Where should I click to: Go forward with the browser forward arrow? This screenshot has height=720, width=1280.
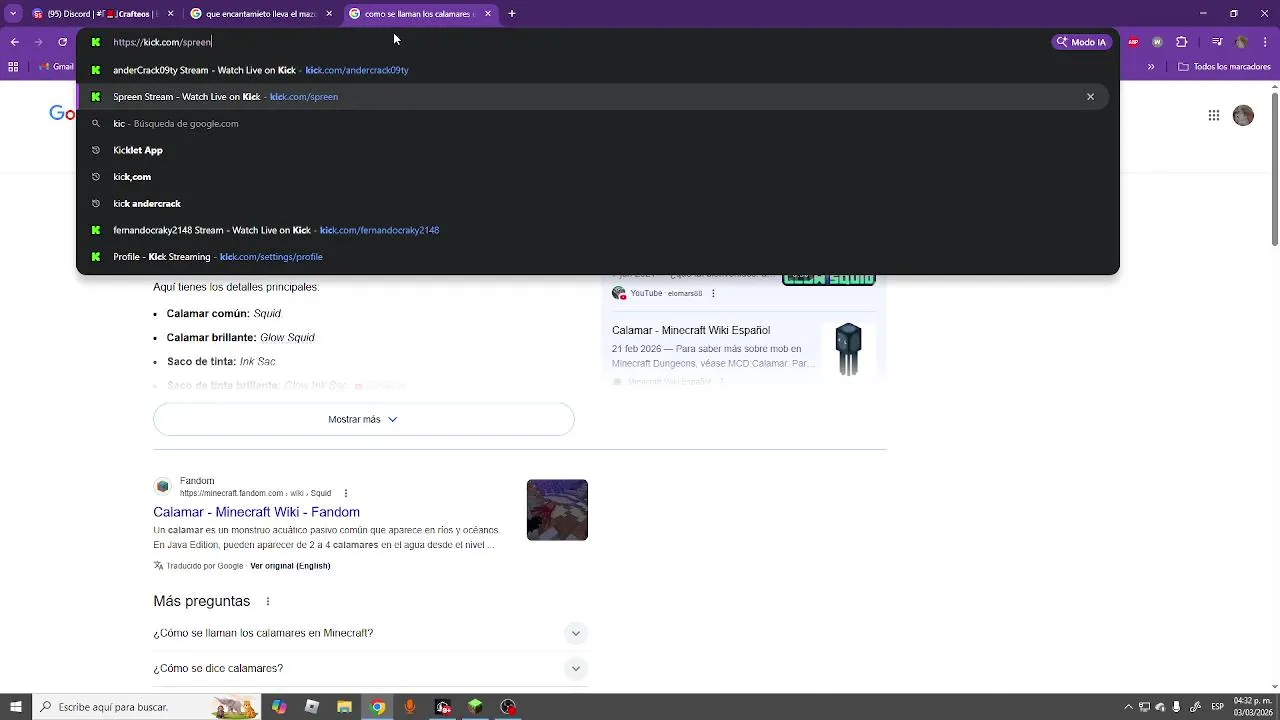(x=38, y=42)
